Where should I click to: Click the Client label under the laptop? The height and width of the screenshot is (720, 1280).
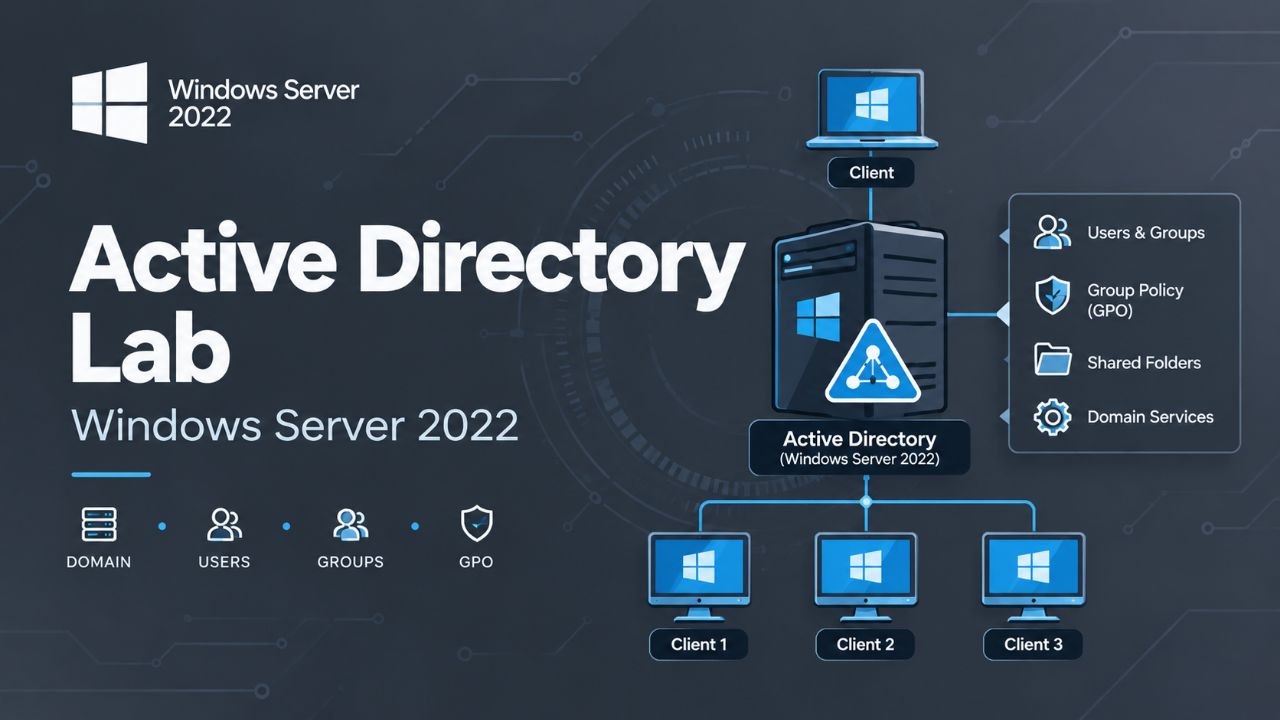pyautogui.click(x=872, y=172)
